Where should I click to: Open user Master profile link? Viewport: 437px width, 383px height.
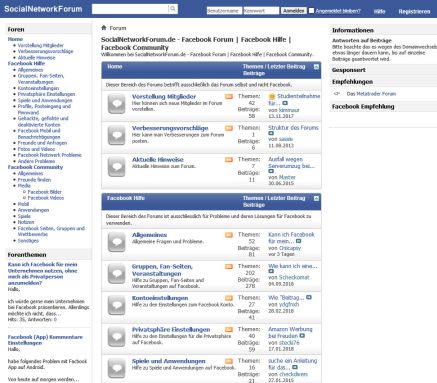(287, 177)
